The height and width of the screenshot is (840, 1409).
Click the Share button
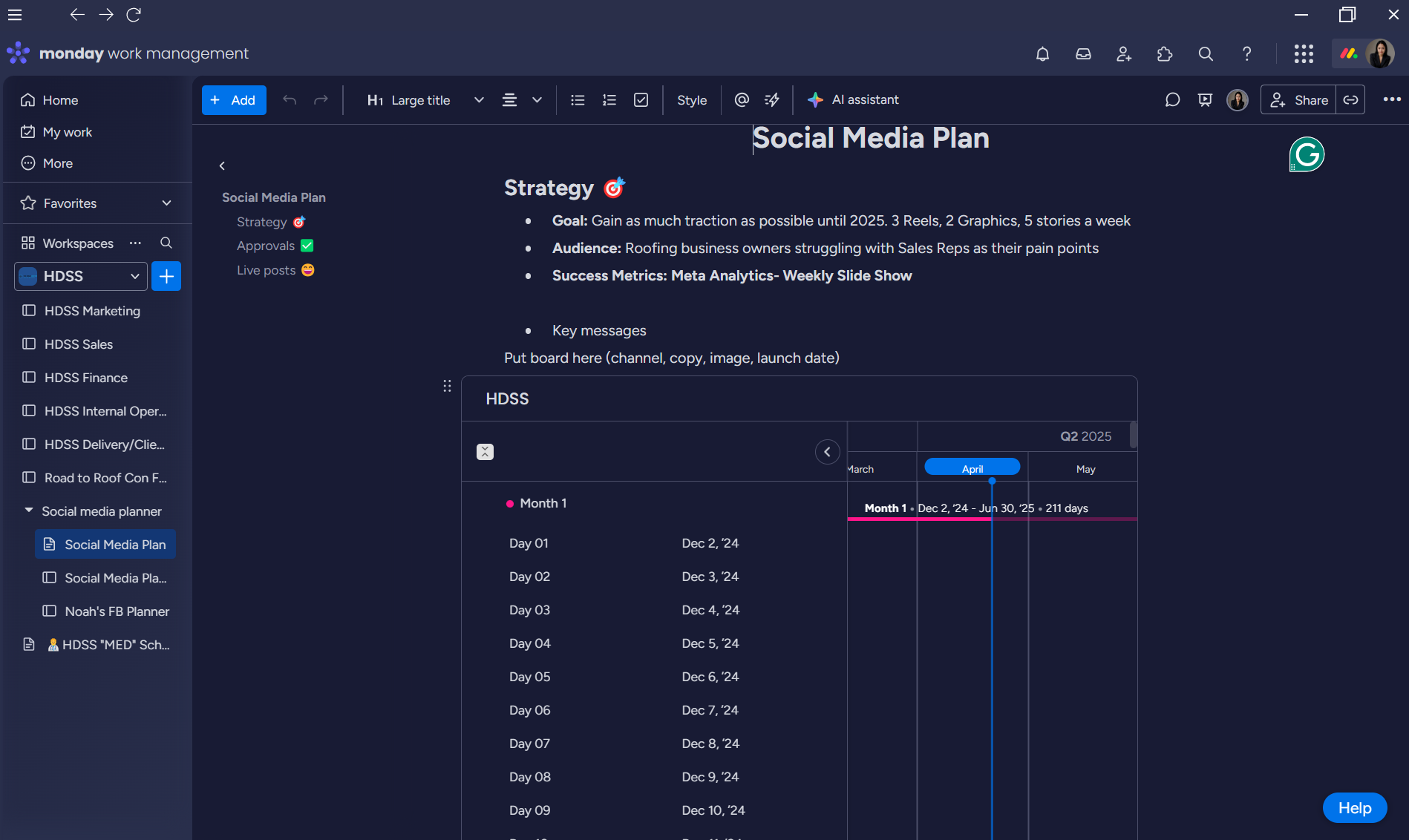[1298, 100]
